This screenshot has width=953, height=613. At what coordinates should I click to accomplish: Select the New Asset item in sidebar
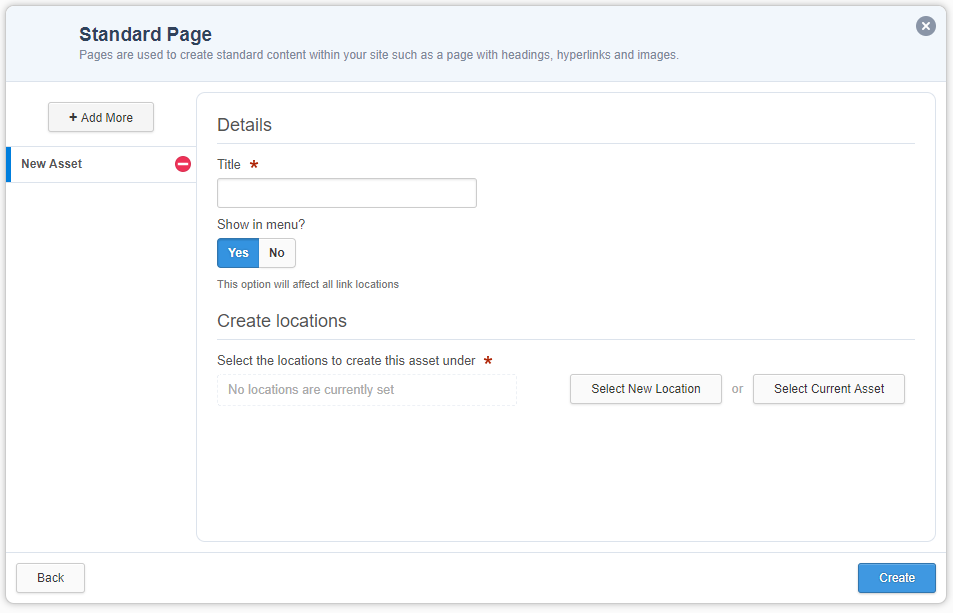coord(50,164)
